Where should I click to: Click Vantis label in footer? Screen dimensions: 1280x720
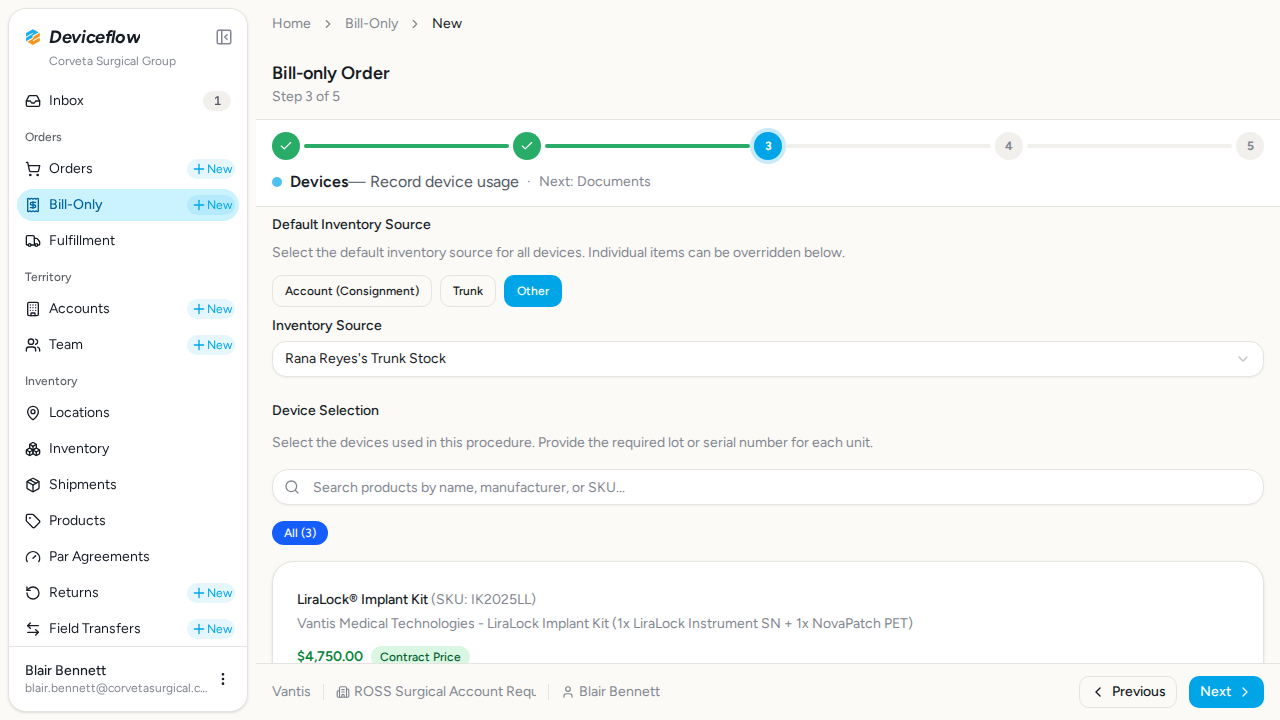tap(291, 692)
